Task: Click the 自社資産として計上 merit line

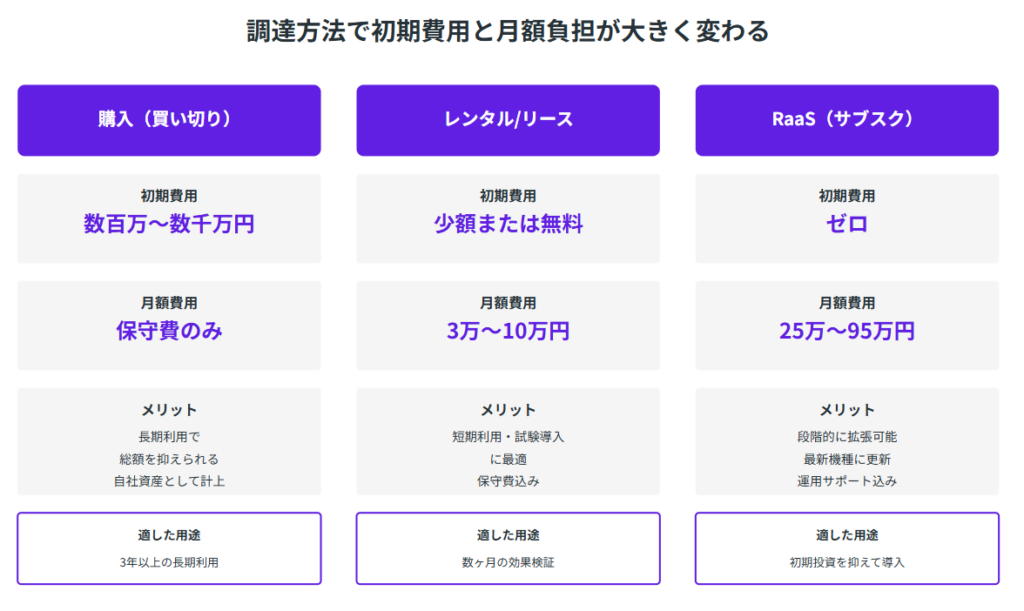Action: (169, 481)
